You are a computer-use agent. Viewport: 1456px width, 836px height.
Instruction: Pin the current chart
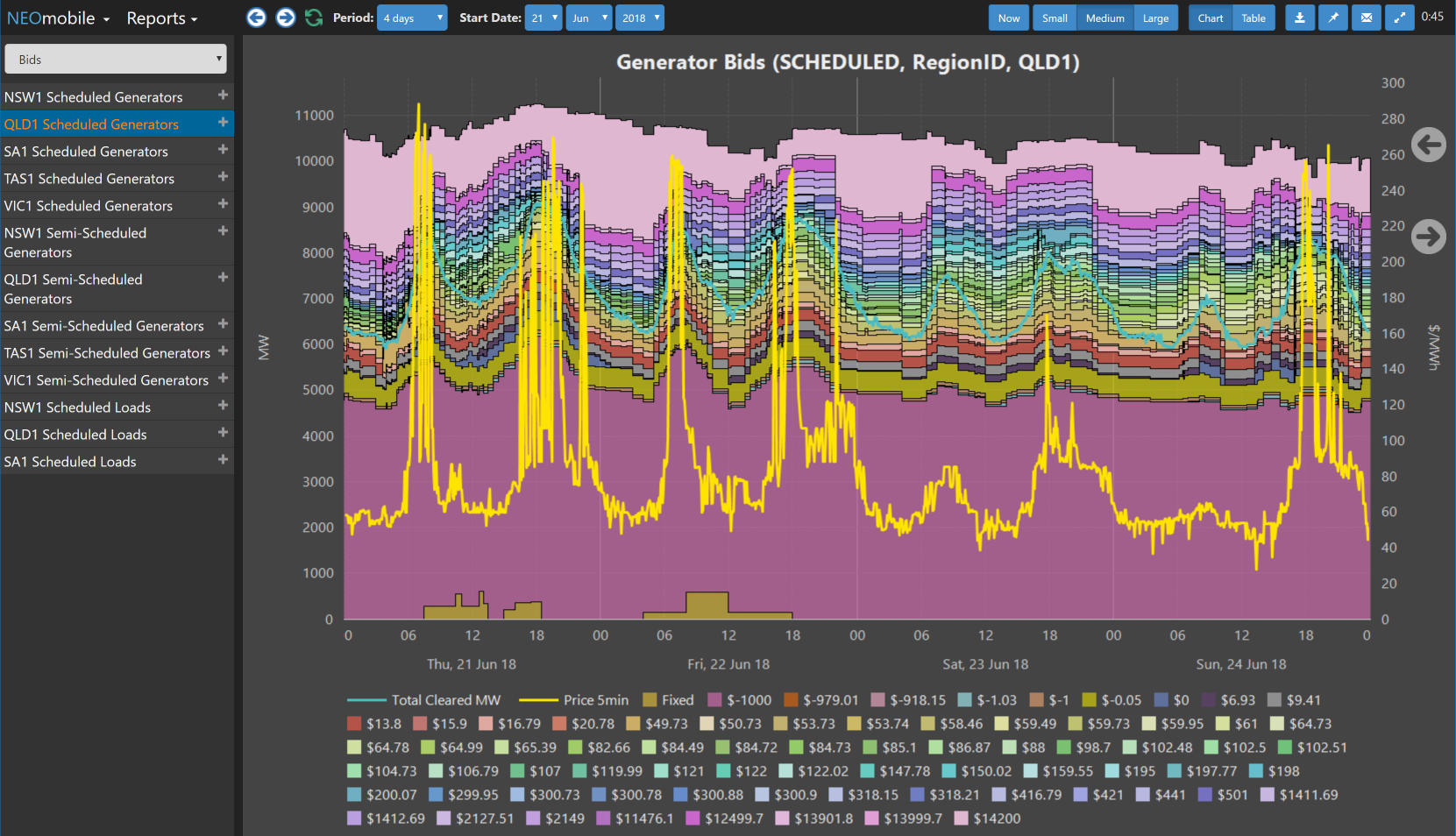1333,18
